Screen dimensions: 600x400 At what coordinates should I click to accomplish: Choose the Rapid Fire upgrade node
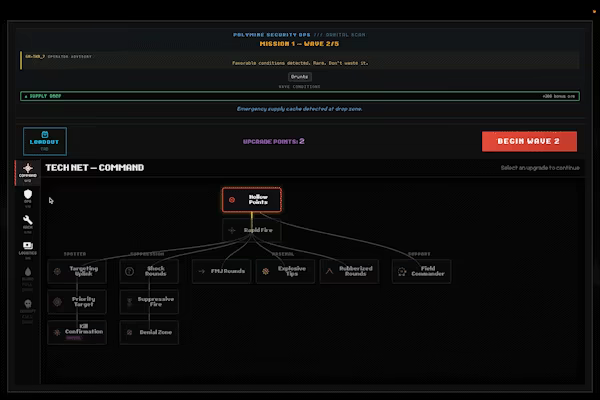coord(251,230)
